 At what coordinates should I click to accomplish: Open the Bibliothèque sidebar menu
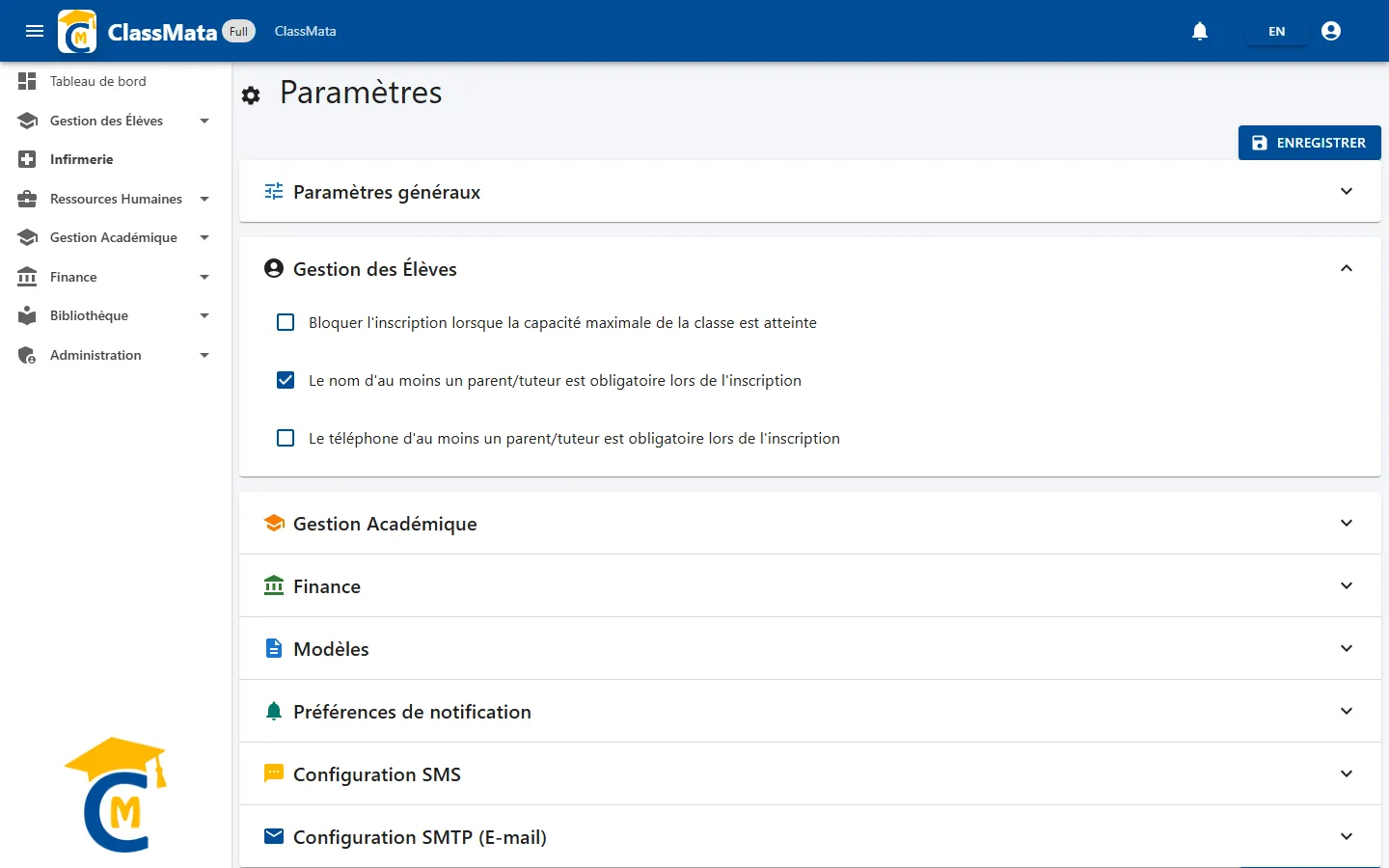coord(116,315)
